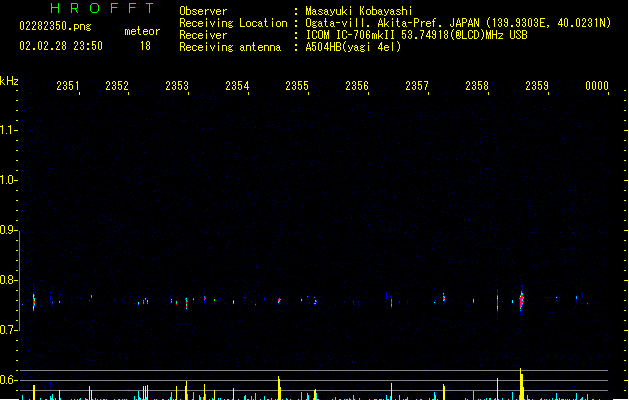The height and width of the screenshot is (400, 629).
Task: Click the 1.1 frequency axis label
Action: [x=7, y=130]
